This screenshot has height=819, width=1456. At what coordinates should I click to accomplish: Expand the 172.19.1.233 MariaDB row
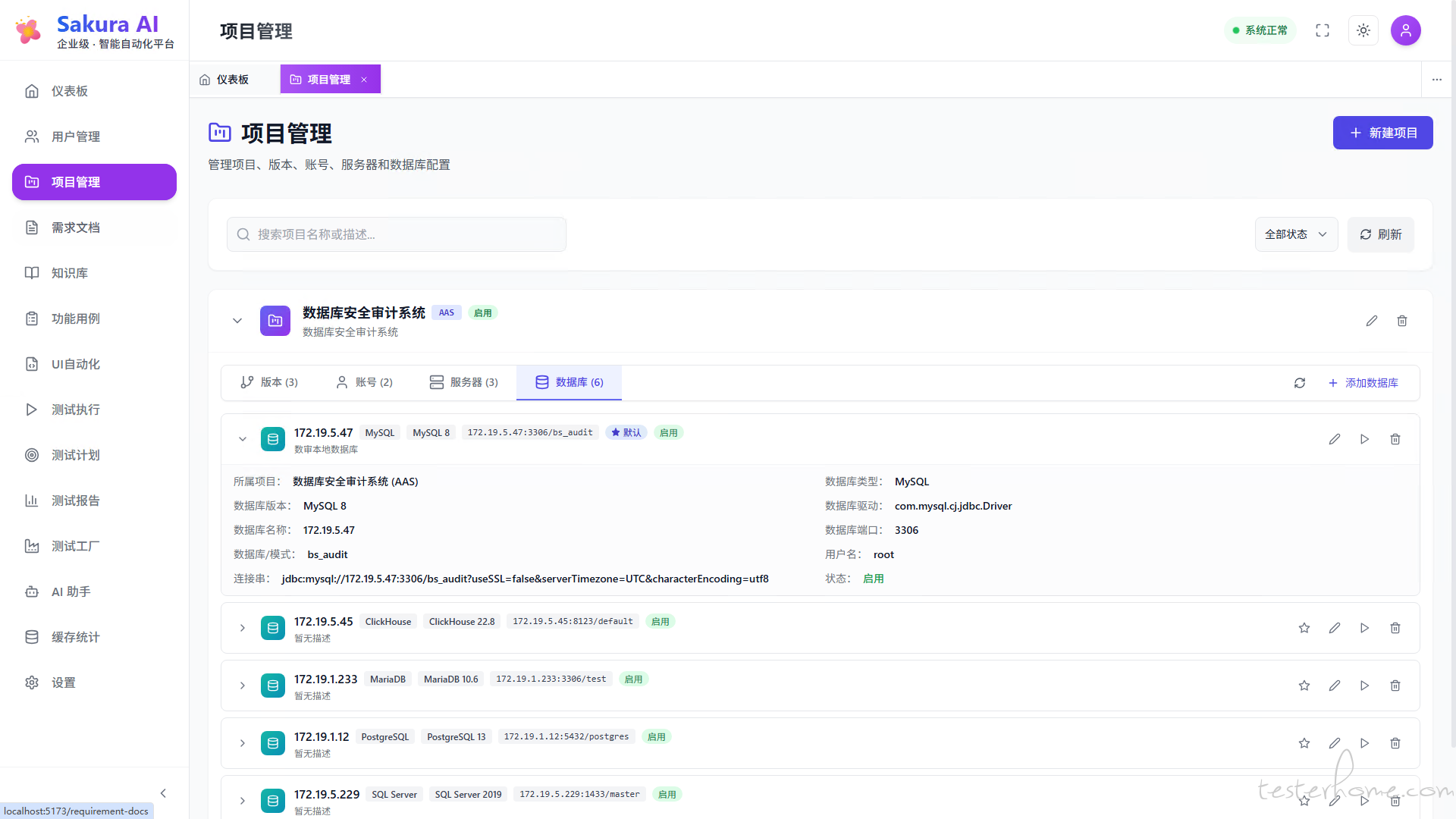tap(243, 686)
